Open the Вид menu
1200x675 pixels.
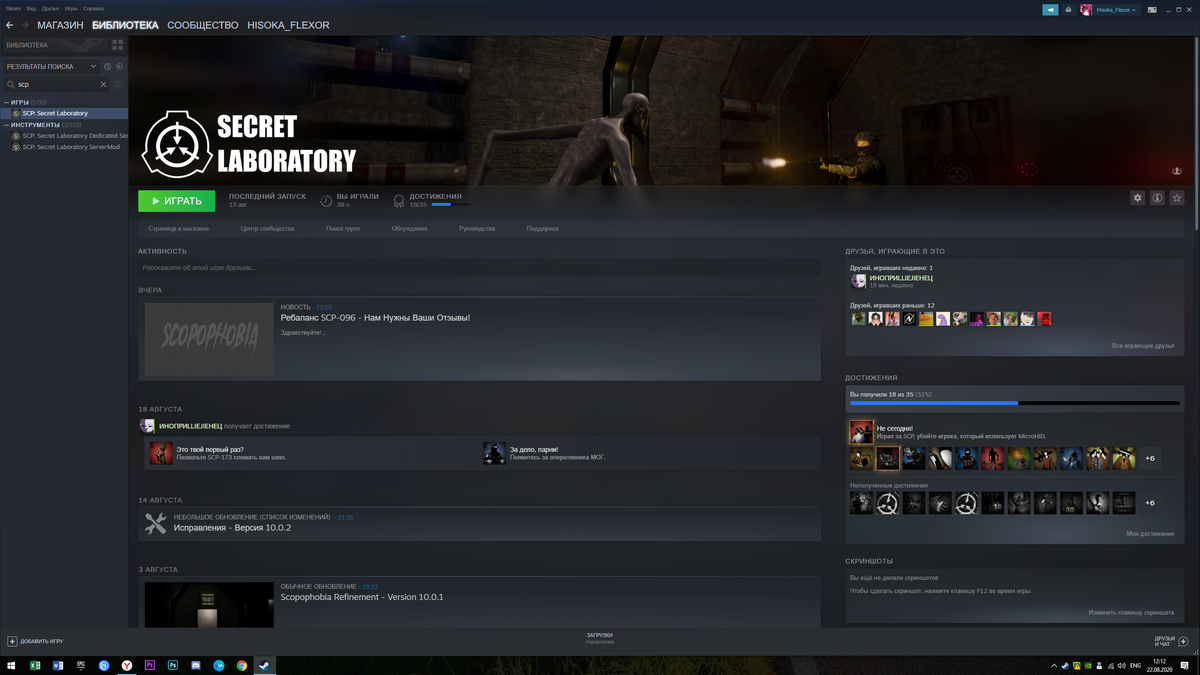pyautogui.click(x=31, y=8)
